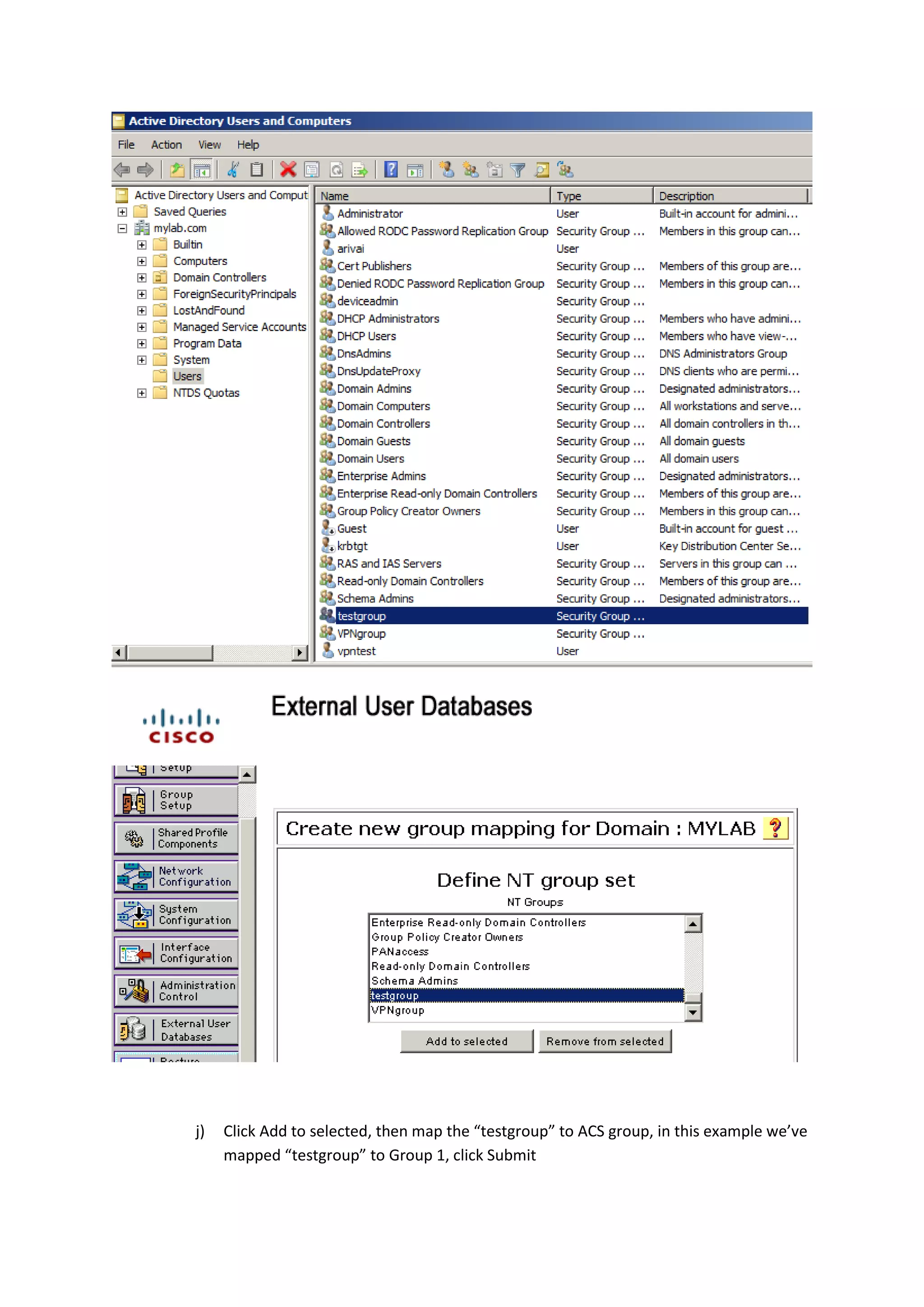Click the NT Groups list scroll-down arrow

coord(693,1013)
